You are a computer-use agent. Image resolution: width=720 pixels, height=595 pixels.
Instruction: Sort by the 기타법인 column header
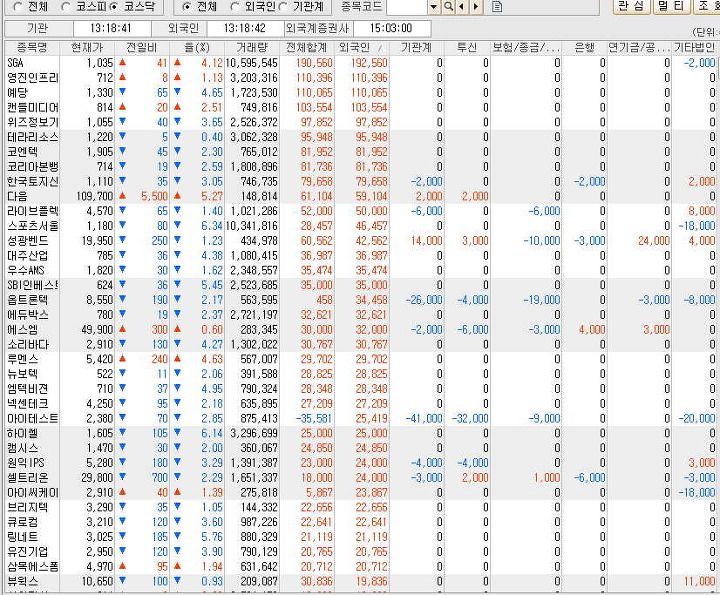click(694, 47)
